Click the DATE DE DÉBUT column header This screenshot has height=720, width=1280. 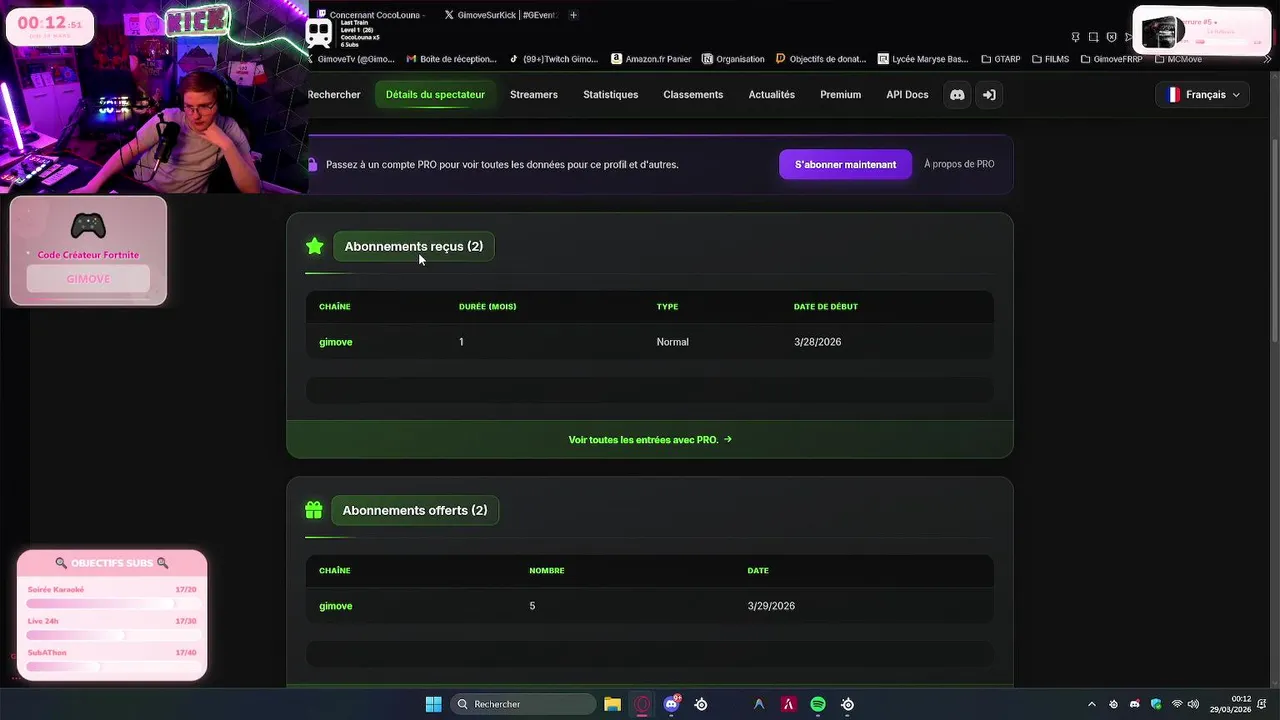coord(825,307)
